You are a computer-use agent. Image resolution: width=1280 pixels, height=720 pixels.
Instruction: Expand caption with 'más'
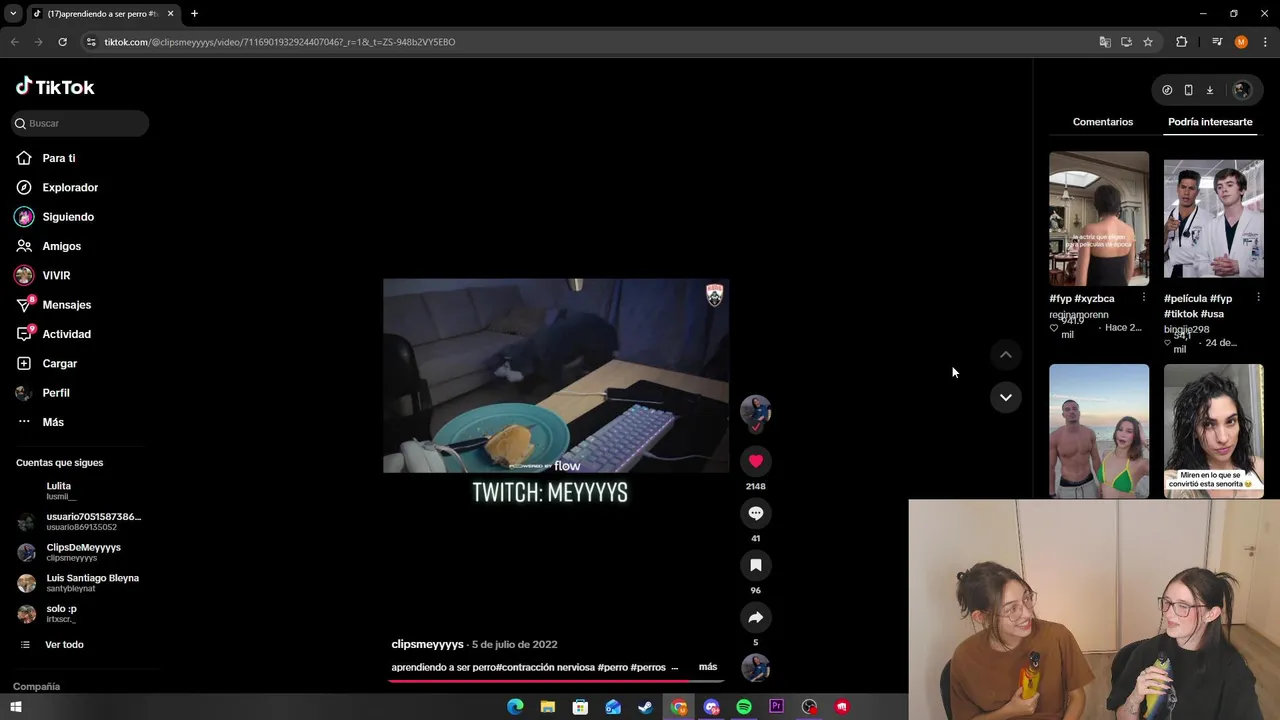click(708, 667)
